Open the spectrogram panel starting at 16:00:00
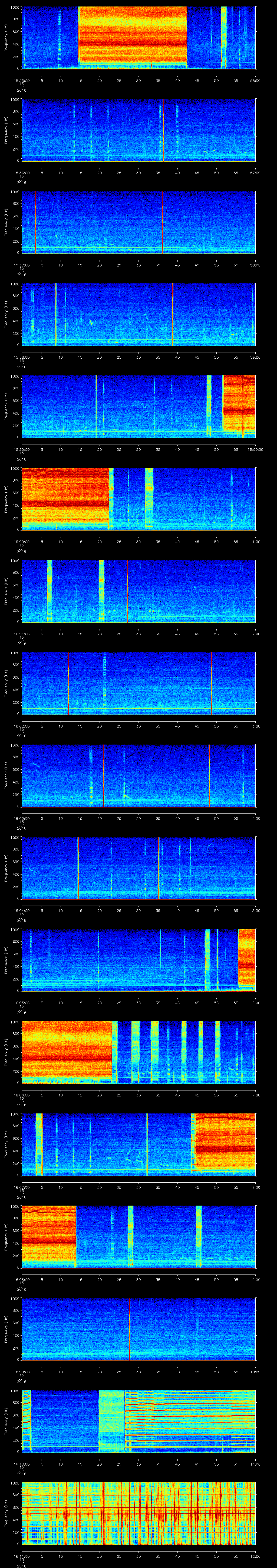This screenshot has width=277, height=1568. [x=138, y=499]
